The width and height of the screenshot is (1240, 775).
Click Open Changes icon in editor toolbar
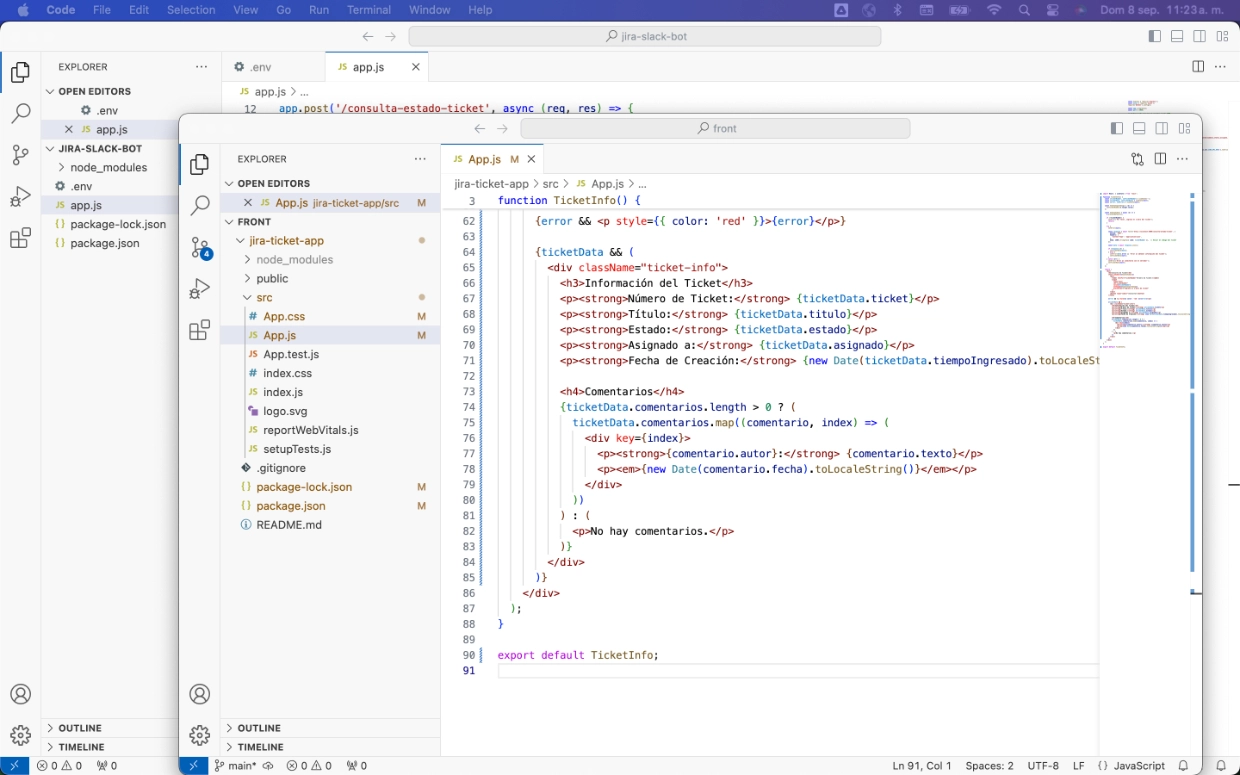coord(1138,159)
